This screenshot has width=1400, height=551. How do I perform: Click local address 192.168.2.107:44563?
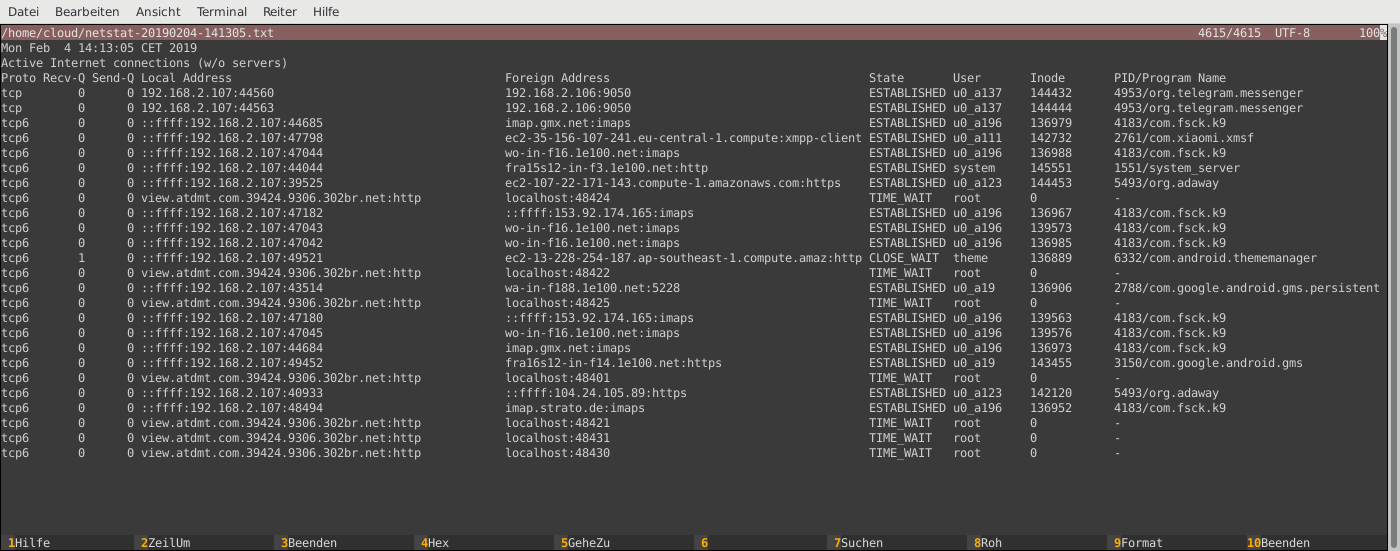tap(207, 108)
